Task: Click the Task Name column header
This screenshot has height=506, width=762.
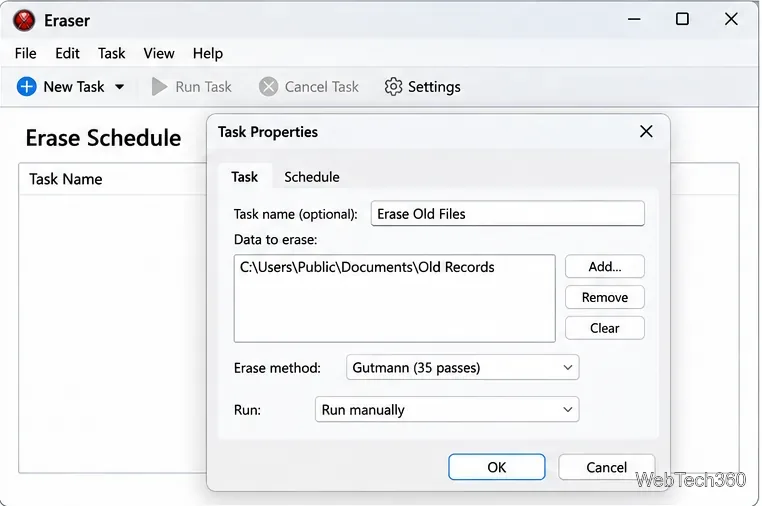Action: [66, 179]
